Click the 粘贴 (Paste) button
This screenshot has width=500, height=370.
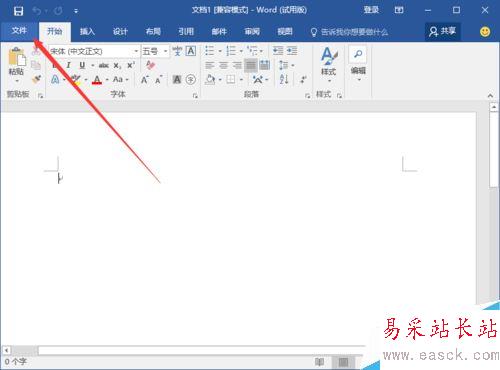16,61
